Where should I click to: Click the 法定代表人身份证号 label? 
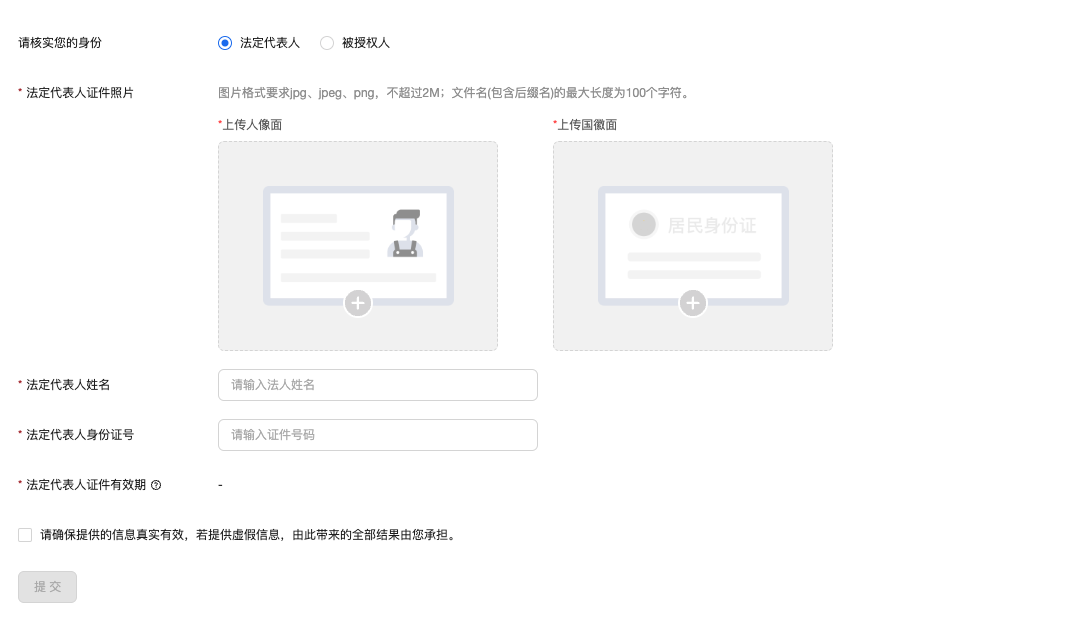[80, 435]
